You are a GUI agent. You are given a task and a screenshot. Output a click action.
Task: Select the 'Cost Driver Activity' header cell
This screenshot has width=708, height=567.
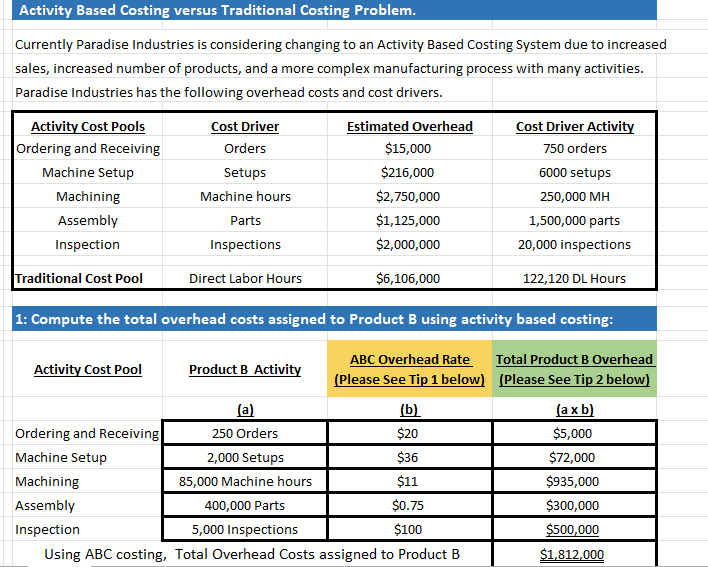tap(575, 126)
